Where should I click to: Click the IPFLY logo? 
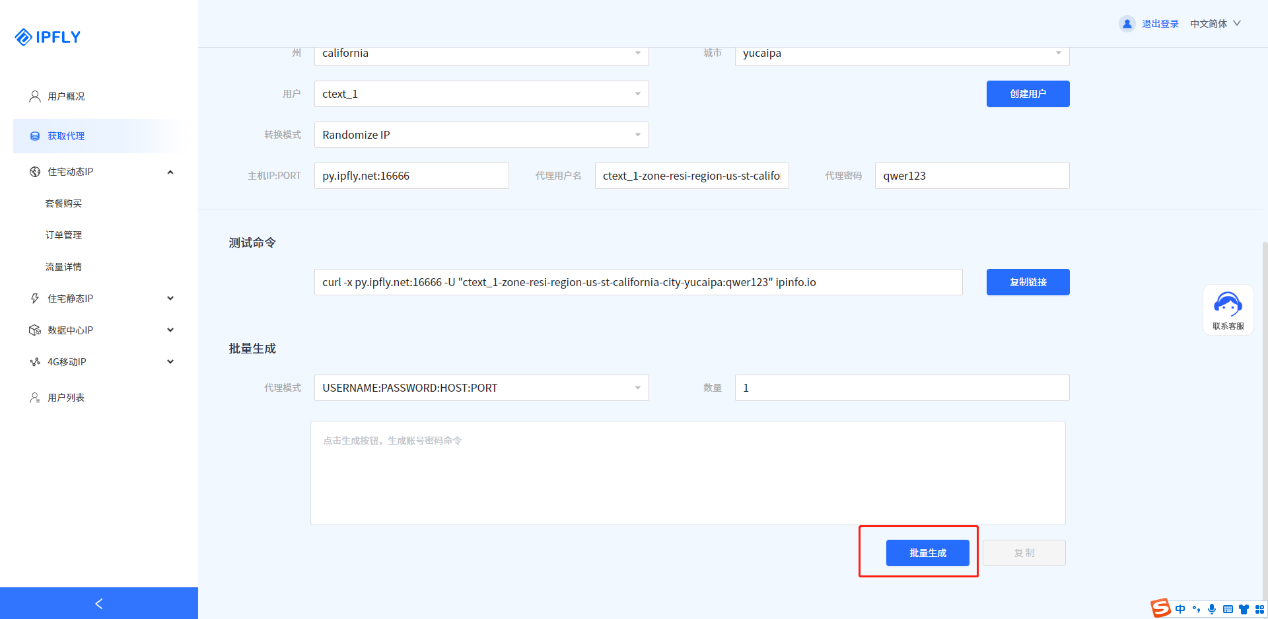[x=48, y=37]
